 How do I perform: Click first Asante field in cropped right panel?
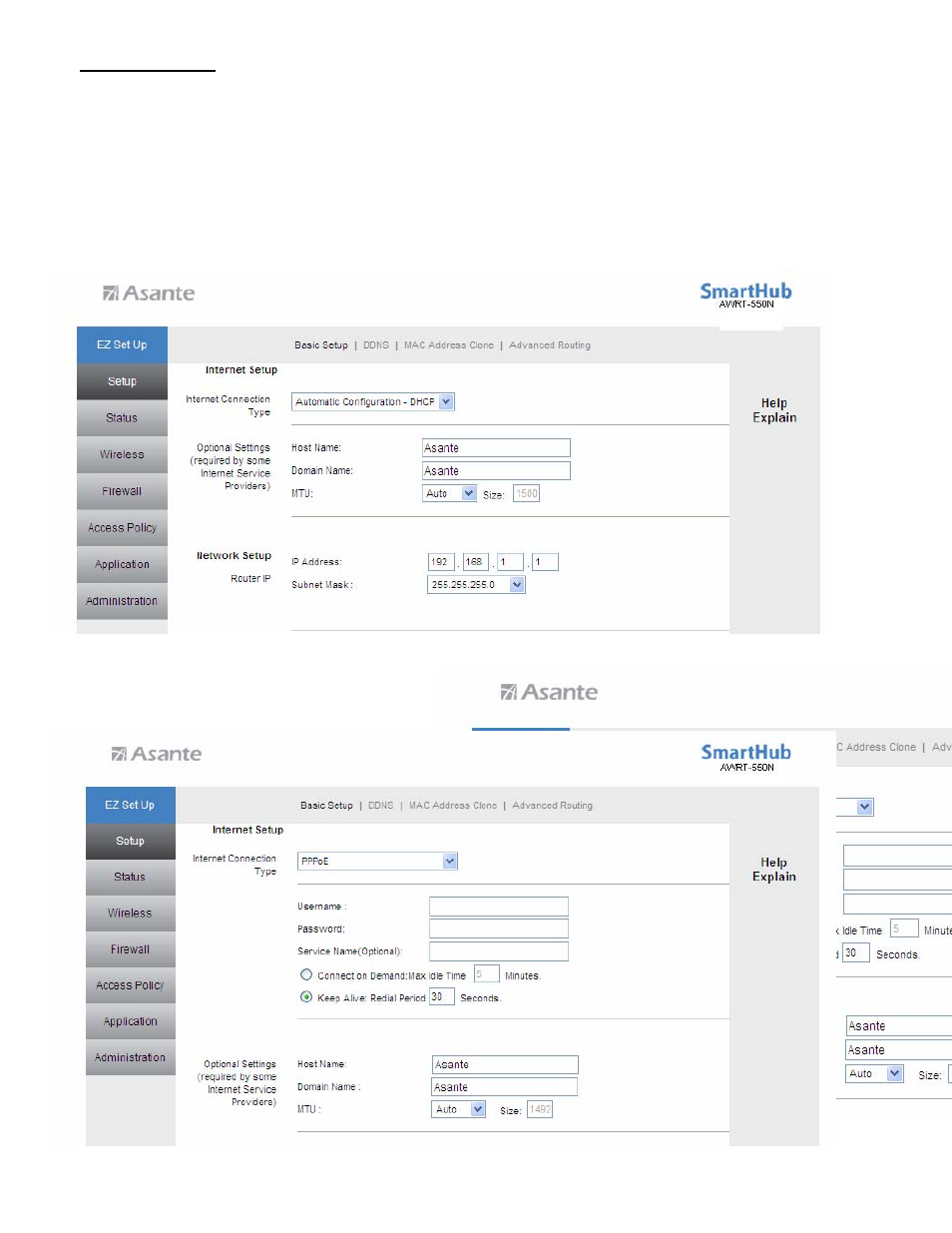[x=898, y=1026]
